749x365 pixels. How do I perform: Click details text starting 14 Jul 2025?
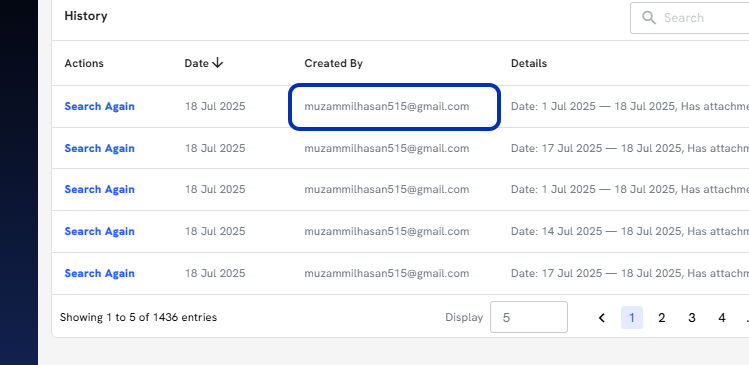tap(630, 231)
